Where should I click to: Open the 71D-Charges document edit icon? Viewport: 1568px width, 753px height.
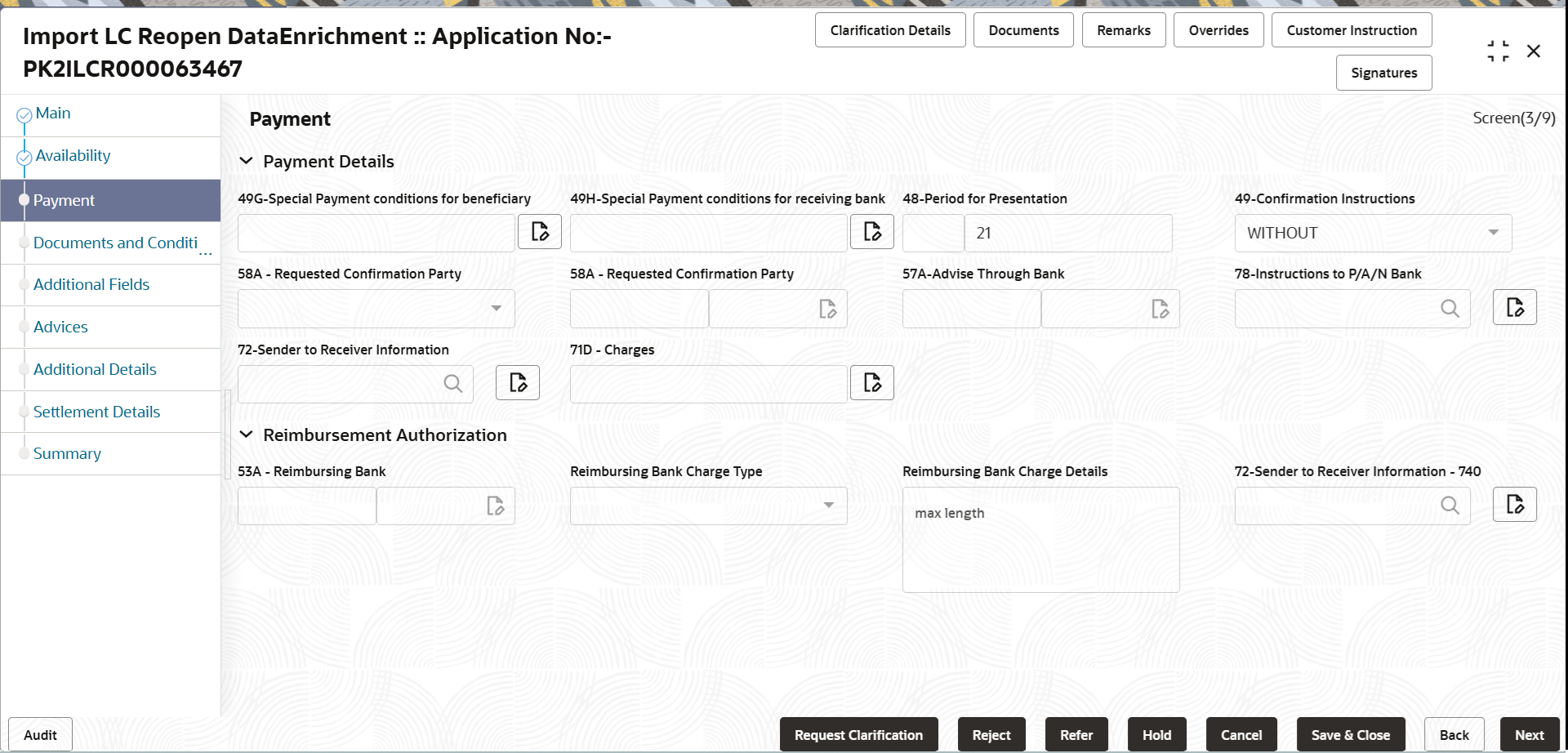pos(871,382)
